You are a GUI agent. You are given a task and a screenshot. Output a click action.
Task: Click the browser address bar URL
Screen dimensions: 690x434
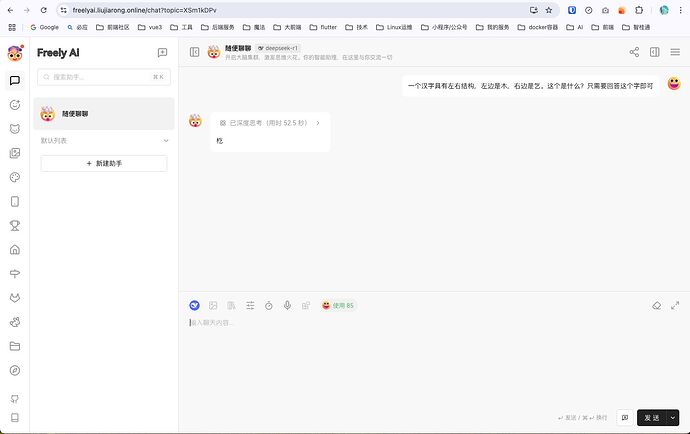coord(144,10)
